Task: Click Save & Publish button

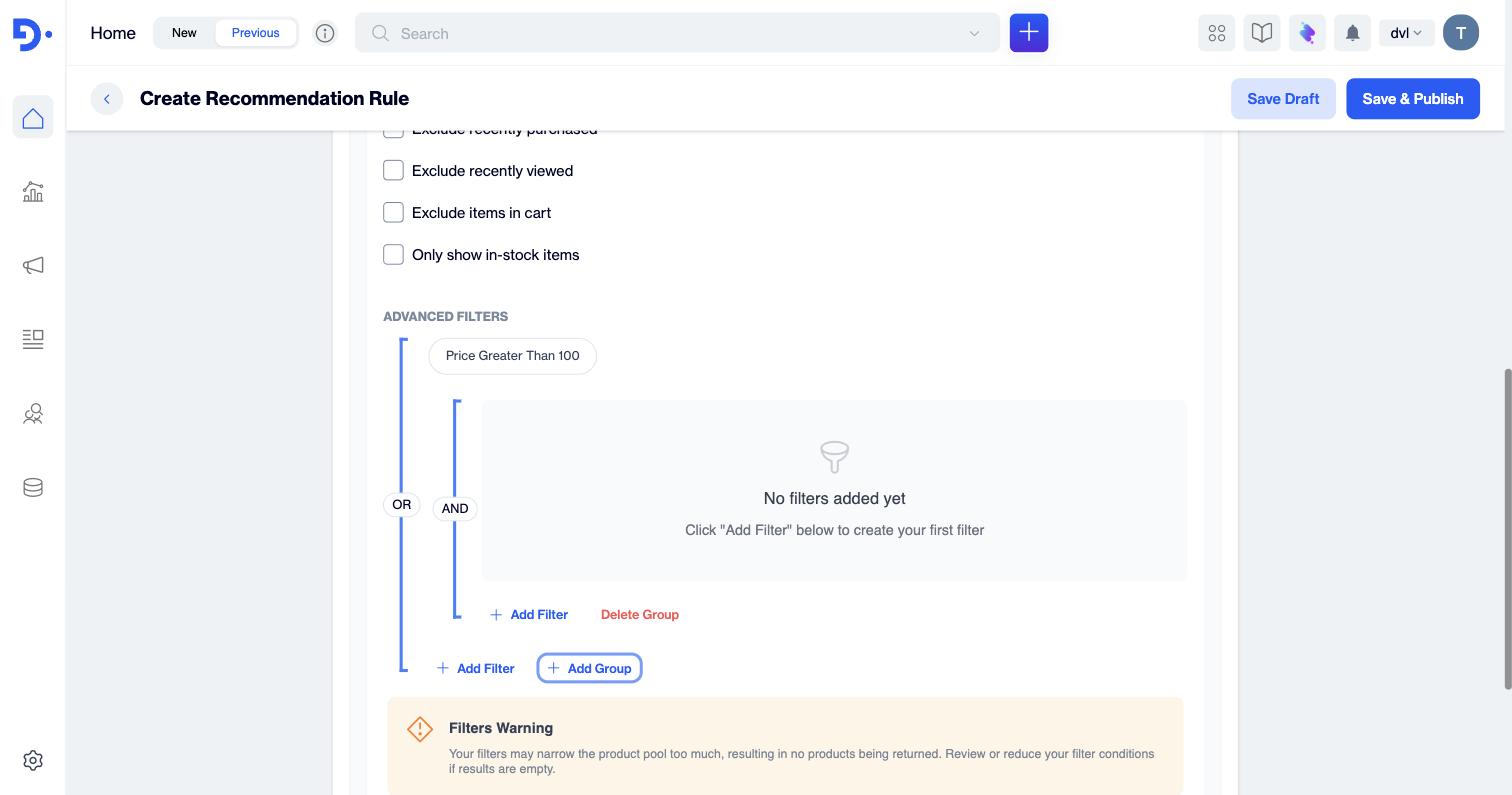Action: click(1412, 98)
